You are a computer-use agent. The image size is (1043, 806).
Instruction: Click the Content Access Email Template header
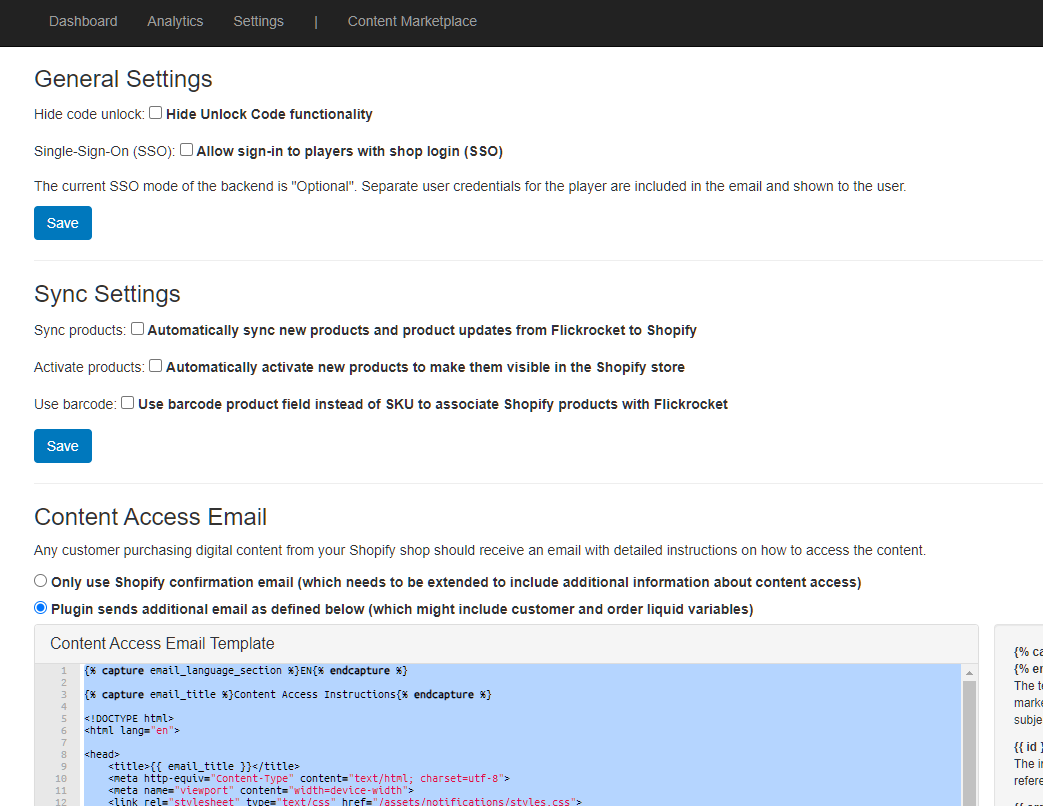(162, 644)
